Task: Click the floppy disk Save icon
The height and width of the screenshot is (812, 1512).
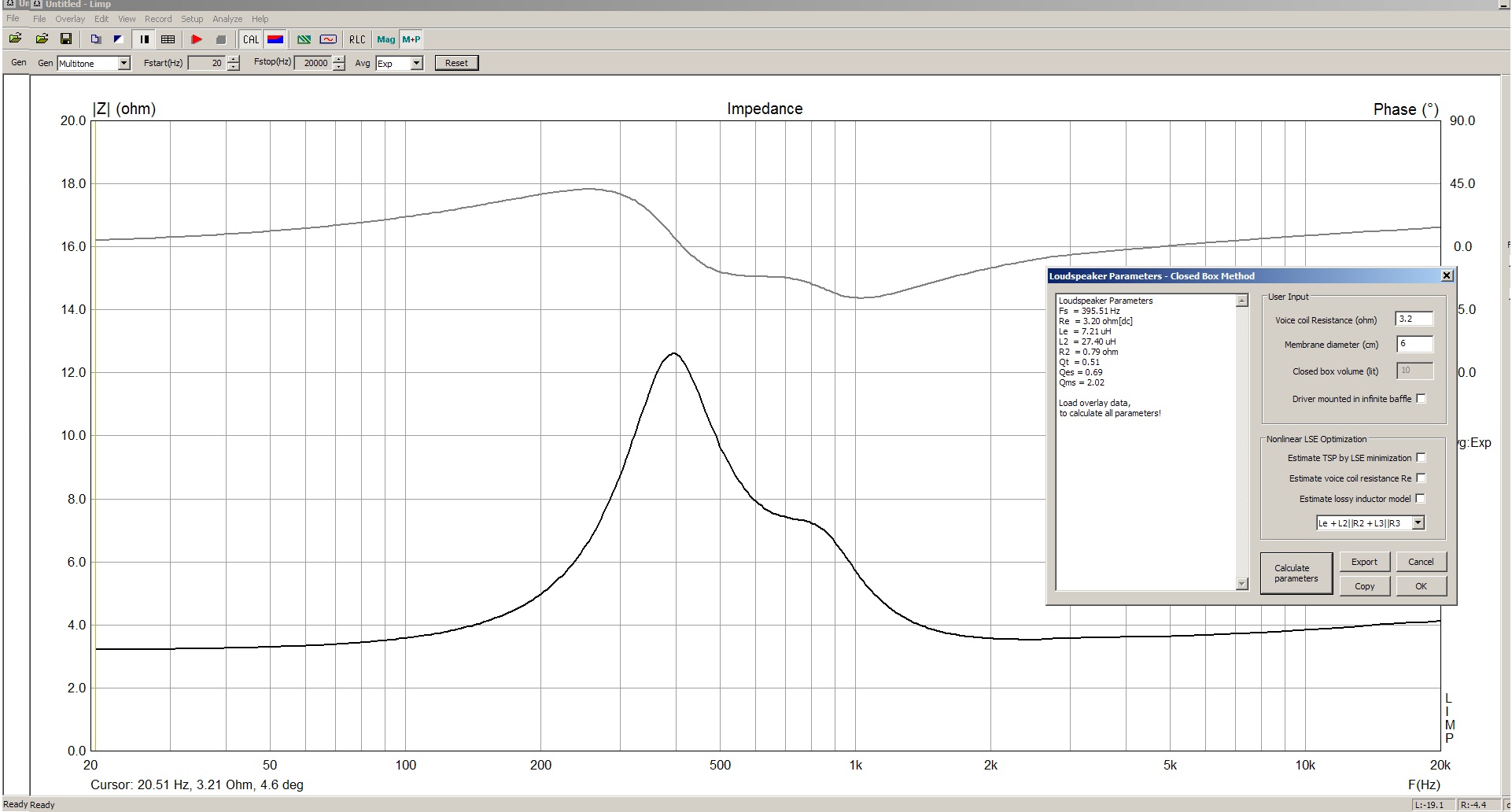Action: pyautogui.click(x=66, y=39)
